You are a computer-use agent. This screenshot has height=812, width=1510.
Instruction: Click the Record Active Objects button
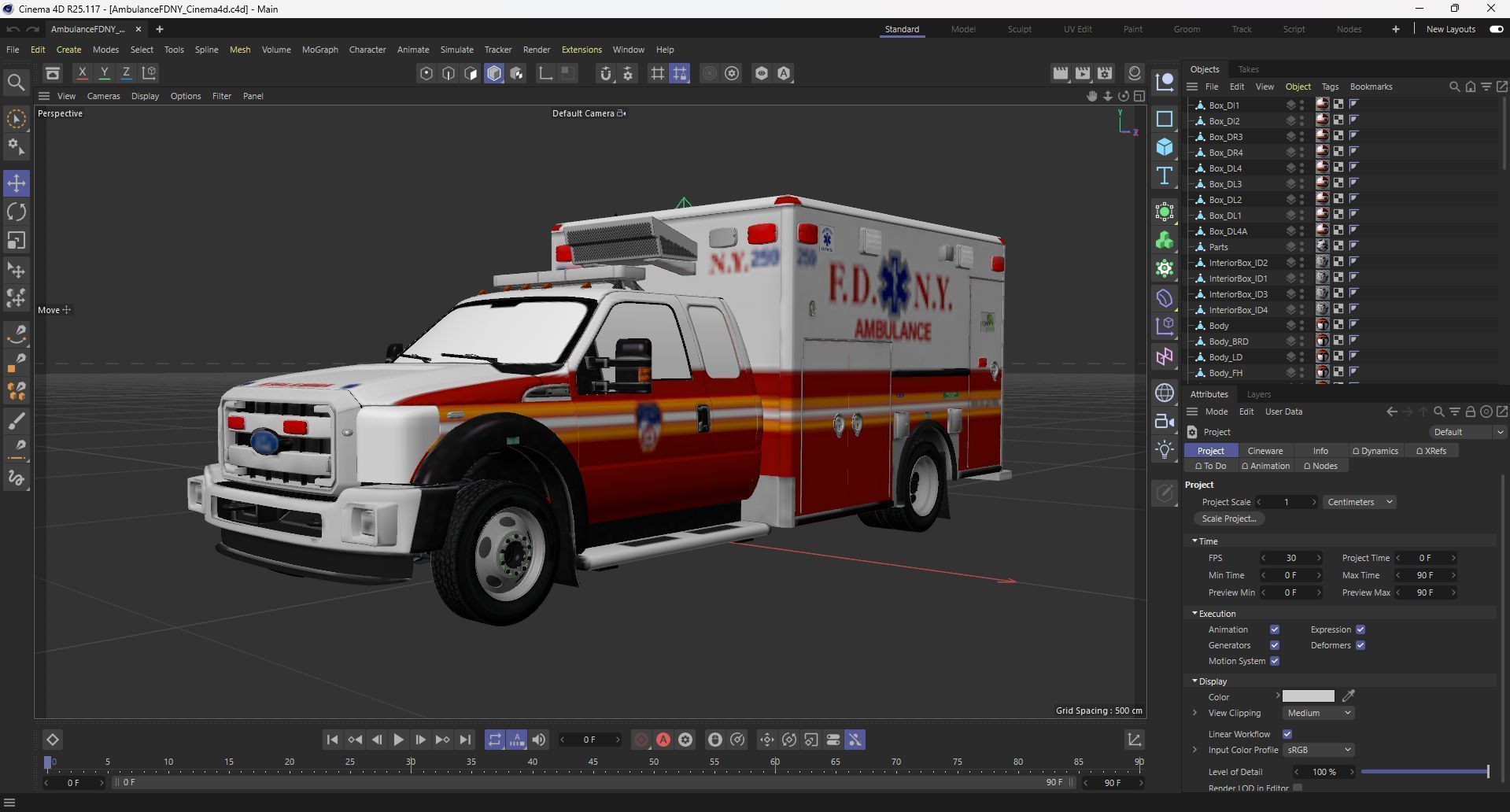tap(641, 740)
